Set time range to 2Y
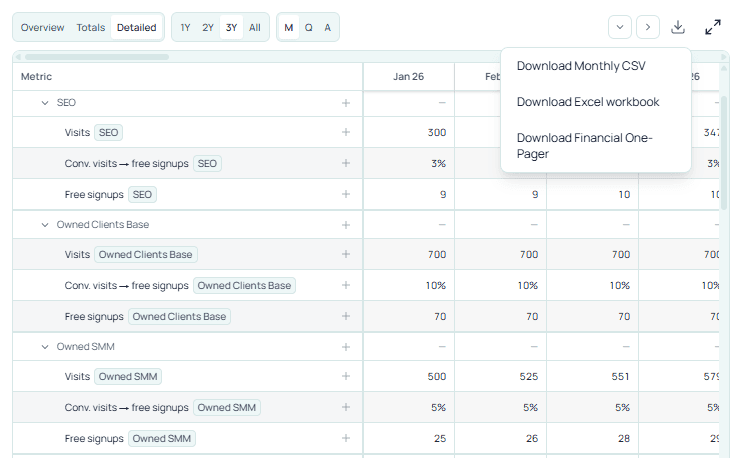The image size is (743, 458). pos(208,27)
